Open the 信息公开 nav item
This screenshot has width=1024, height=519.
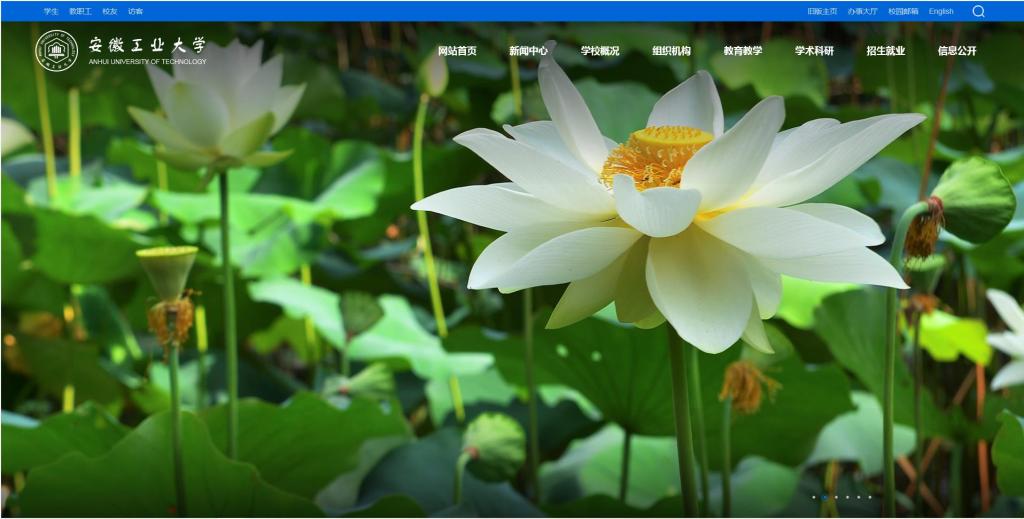957,51
